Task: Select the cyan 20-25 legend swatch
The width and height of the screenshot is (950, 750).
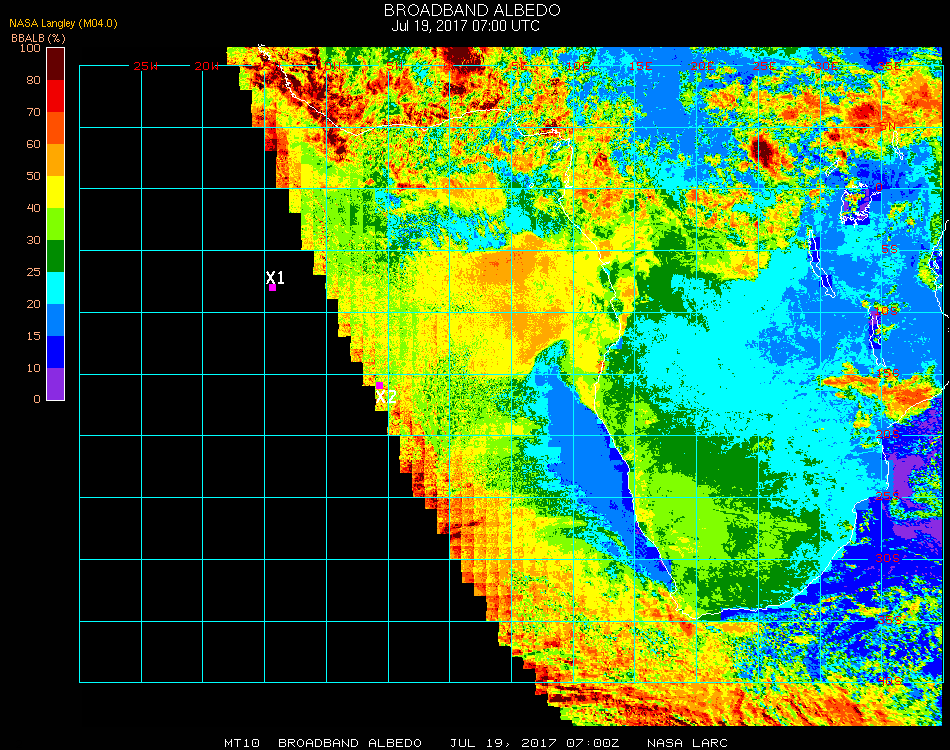Action: tap(56, 288)
